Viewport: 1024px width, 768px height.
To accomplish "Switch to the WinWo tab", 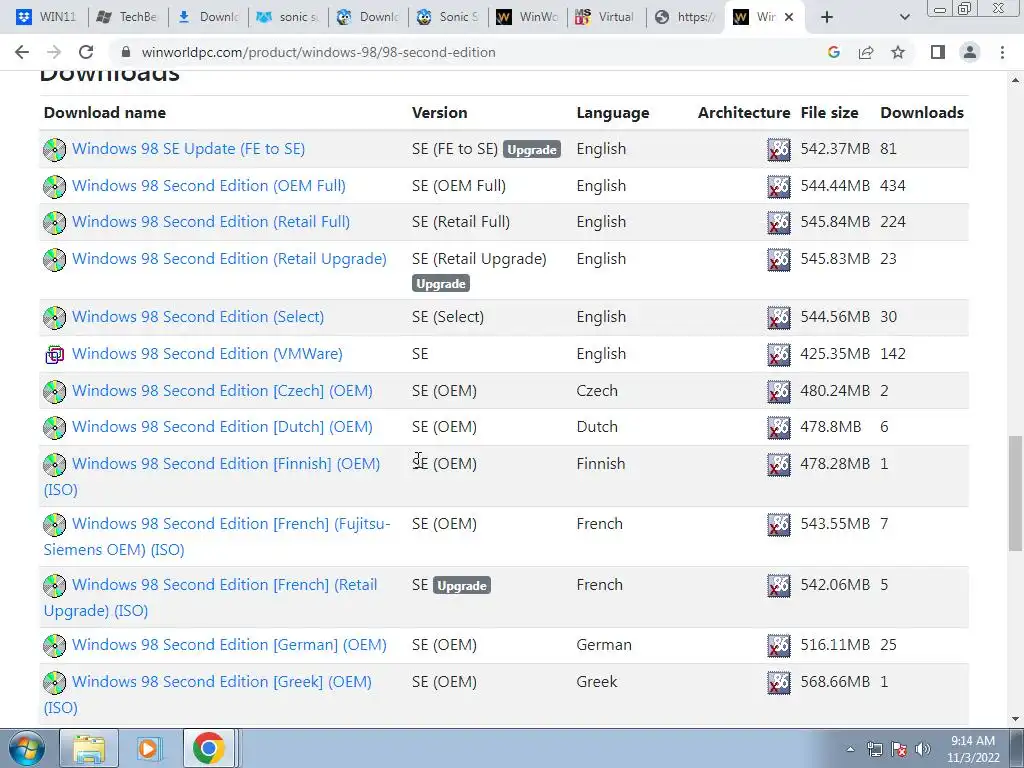I will pyautogui.click(x=529, y=17).
